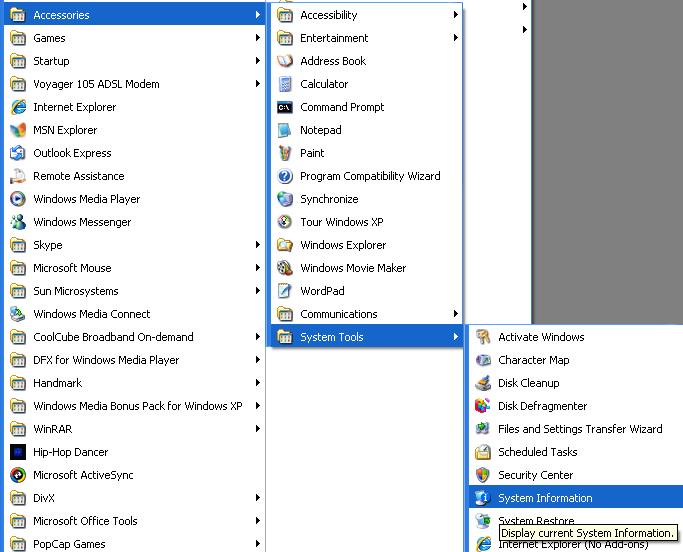Click the MSN Explorer butterfly icon
This screenshot has width=683, height=552.
(18, 130)
